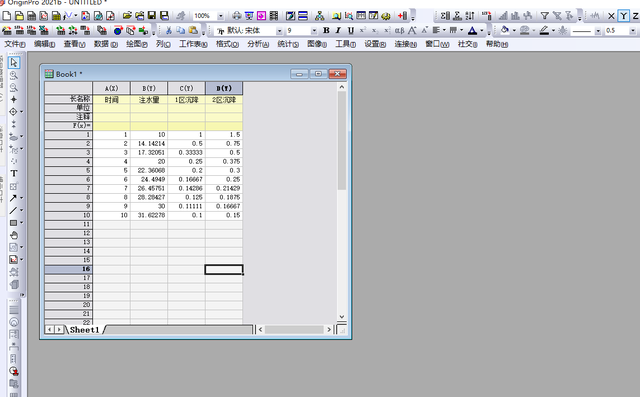Click the Fill color bucket swatch

505,30
